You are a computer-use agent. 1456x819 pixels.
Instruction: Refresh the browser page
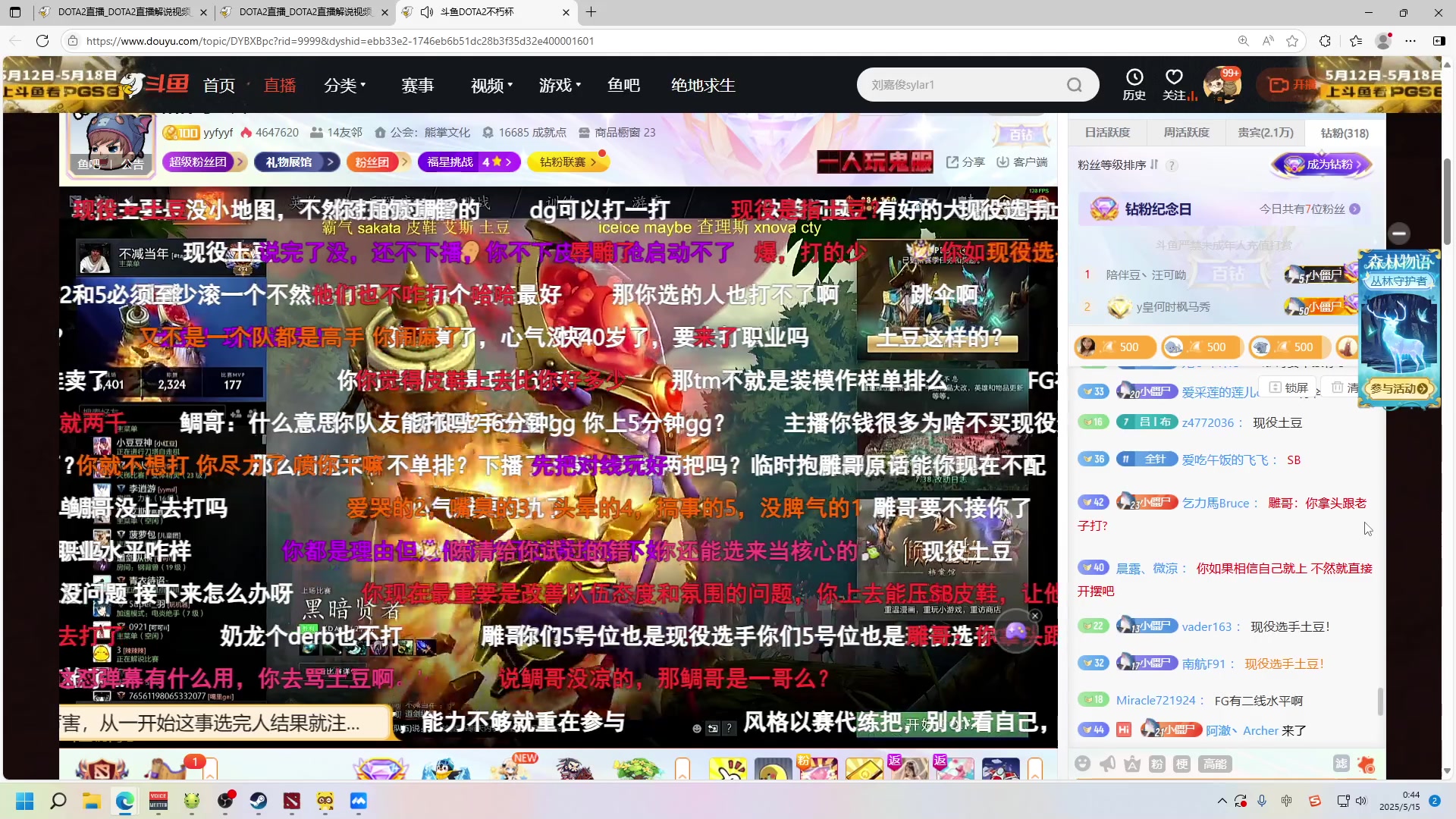[42, 41]
